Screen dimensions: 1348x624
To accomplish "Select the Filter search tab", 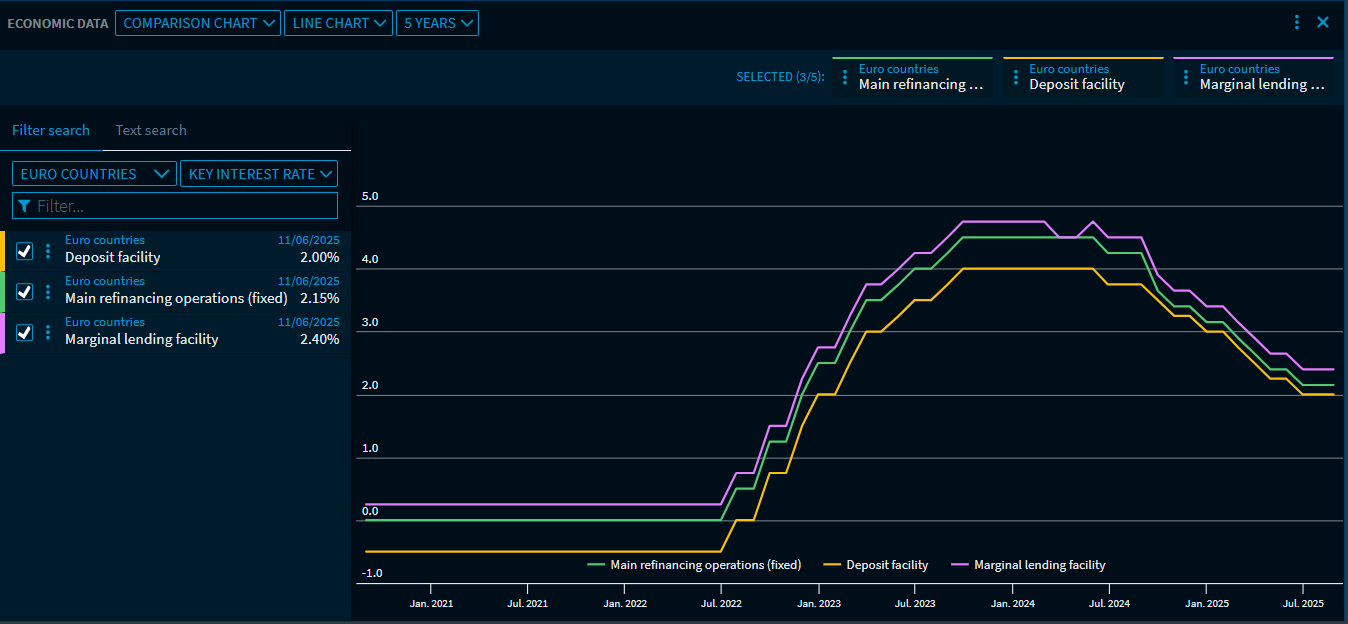I will pyautogui.click(x=51, y=130).
